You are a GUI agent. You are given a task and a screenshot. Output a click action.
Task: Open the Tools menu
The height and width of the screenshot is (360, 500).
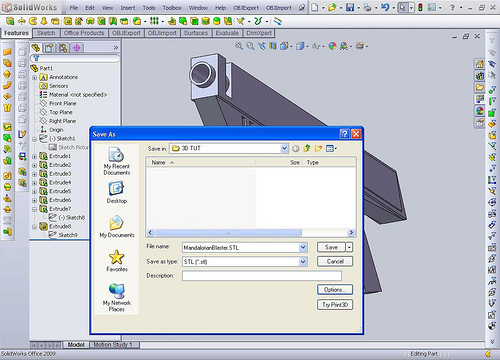(x=149, y=8)
